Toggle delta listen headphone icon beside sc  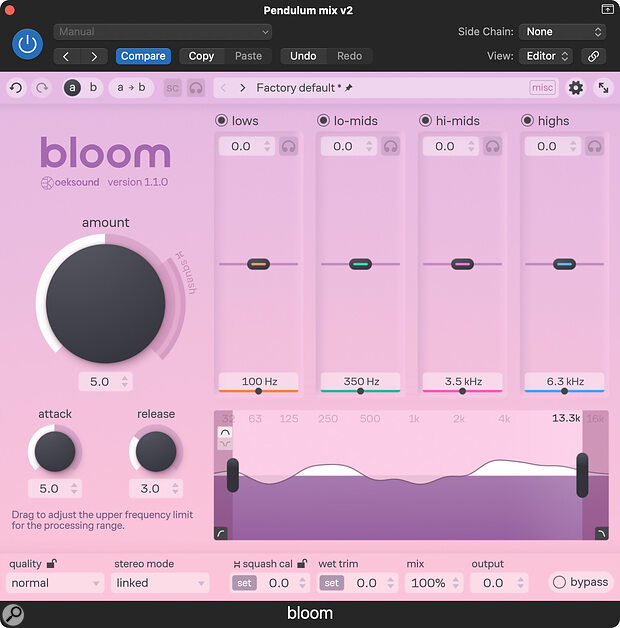click(196, 88)
